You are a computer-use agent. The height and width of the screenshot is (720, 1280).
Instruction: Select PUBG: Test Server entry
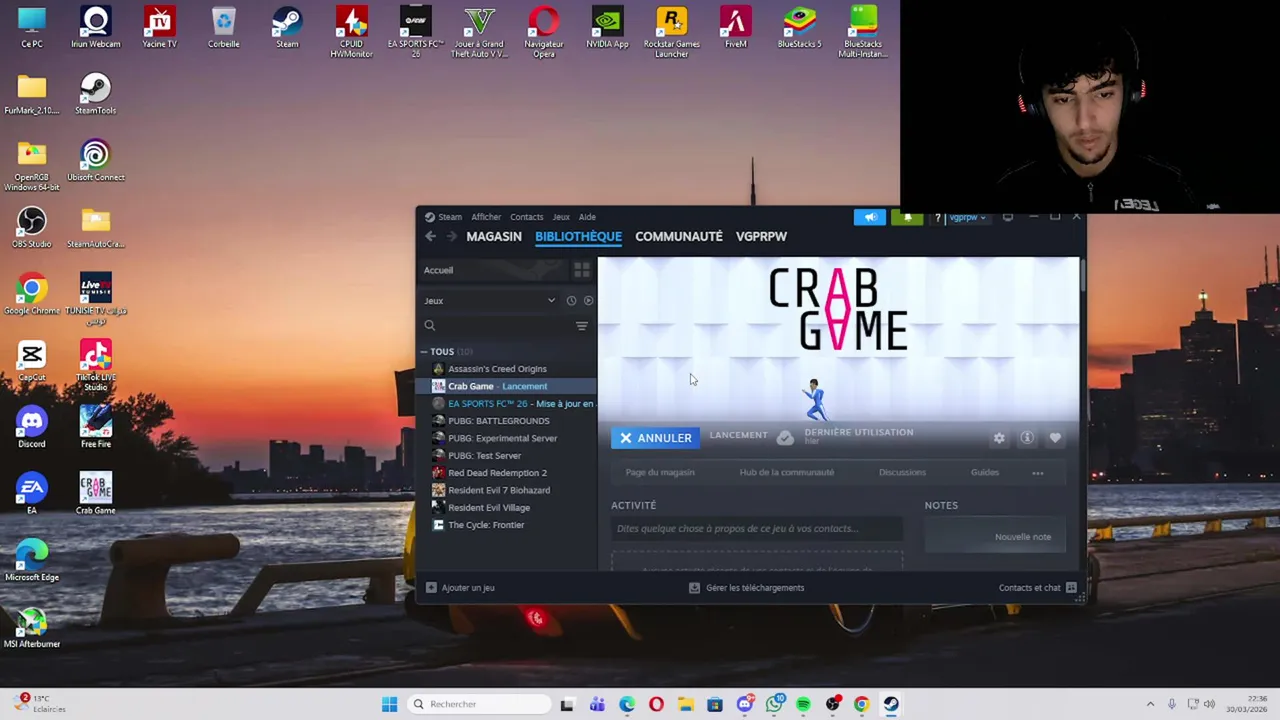(x=484, y=456)
